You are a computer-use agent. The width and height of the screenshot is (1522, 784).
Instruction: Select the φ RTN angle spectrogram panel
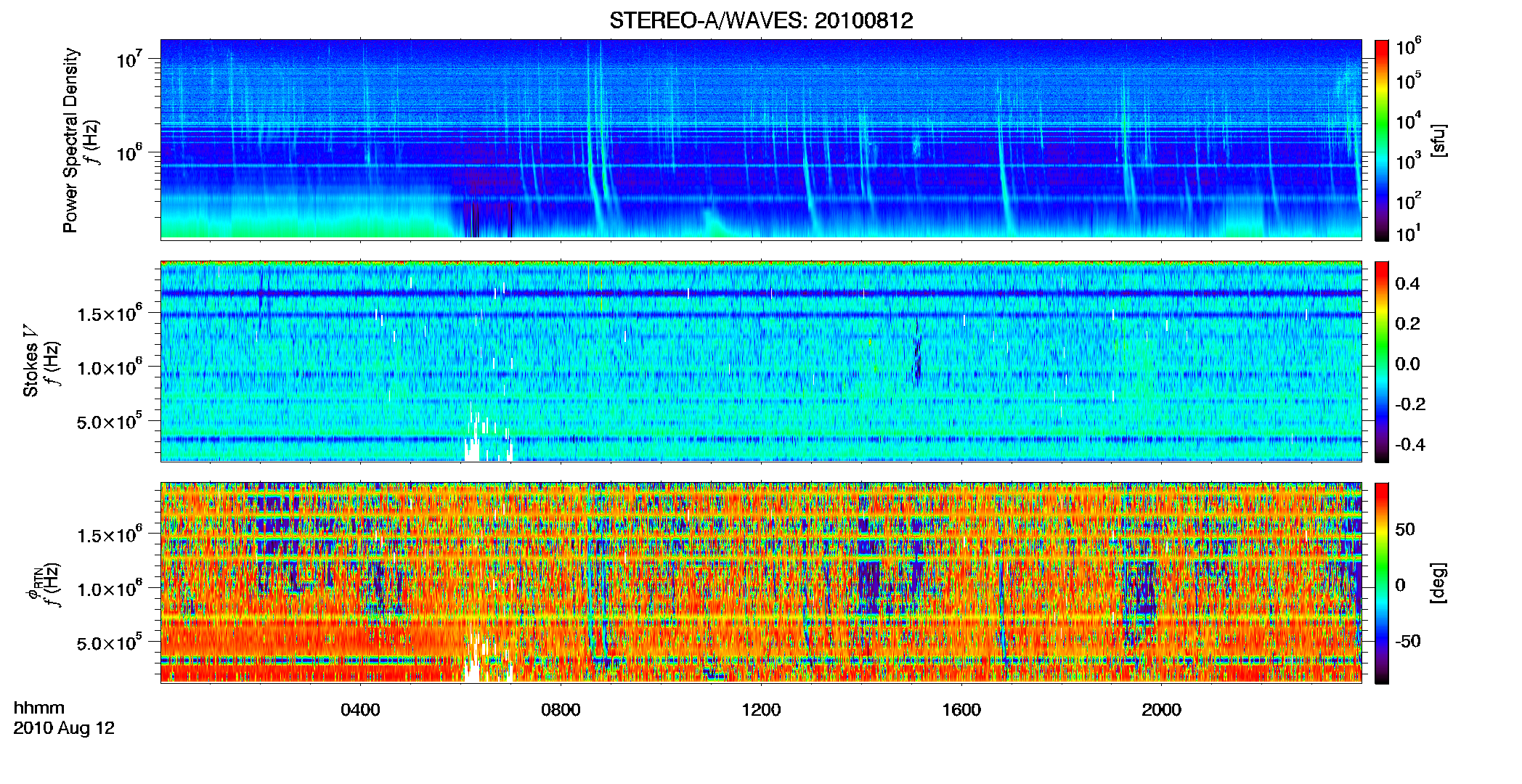coord(761,582)
